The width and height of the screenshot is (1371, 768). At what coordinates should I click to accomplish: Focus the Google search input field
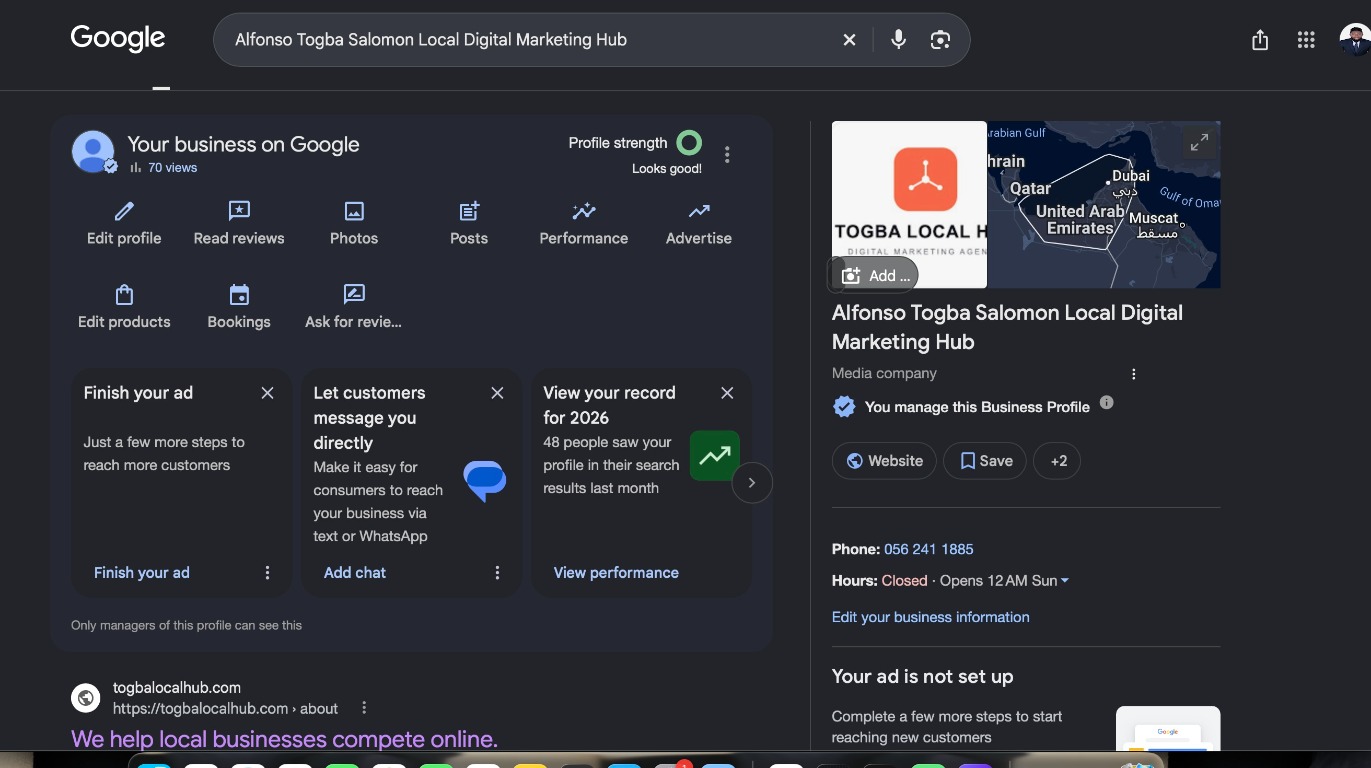tap(530, 40)
